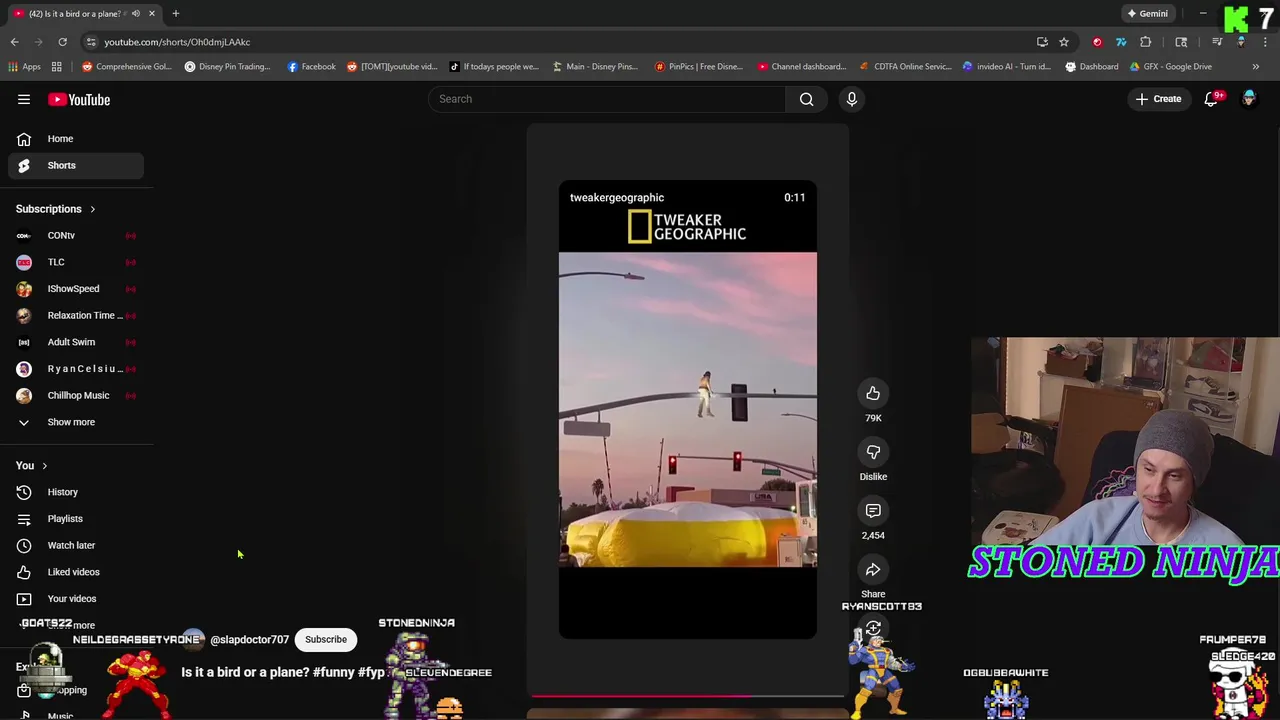Open the Disney Pin Trading bookmark
Screen dimensions: 1280x720
227,67
